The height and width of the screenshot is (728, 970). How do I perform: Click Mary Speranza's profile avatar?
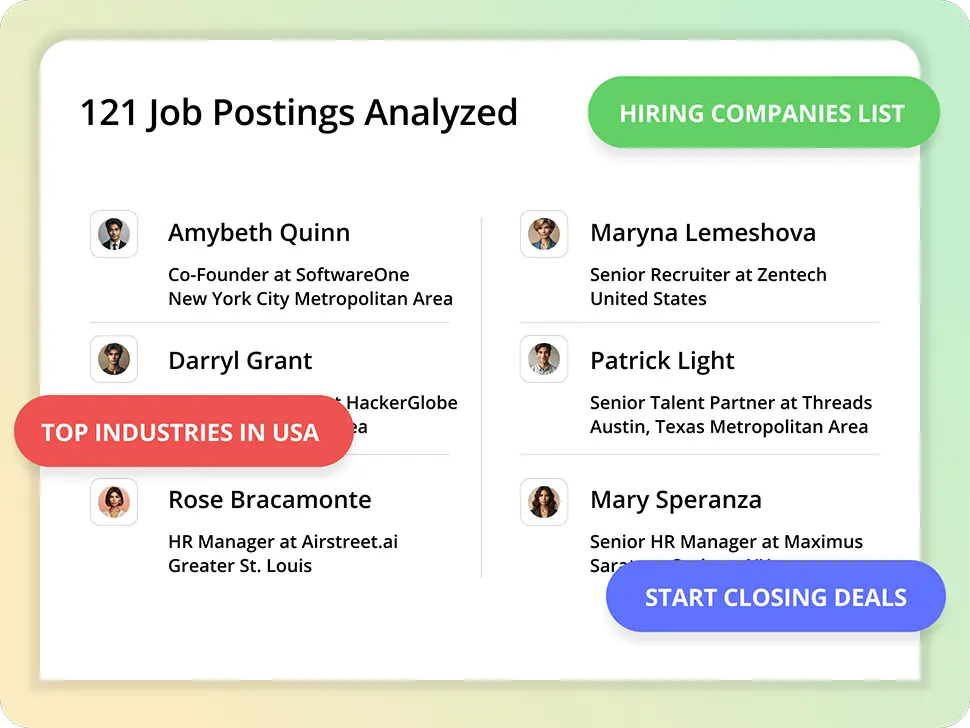544,501
